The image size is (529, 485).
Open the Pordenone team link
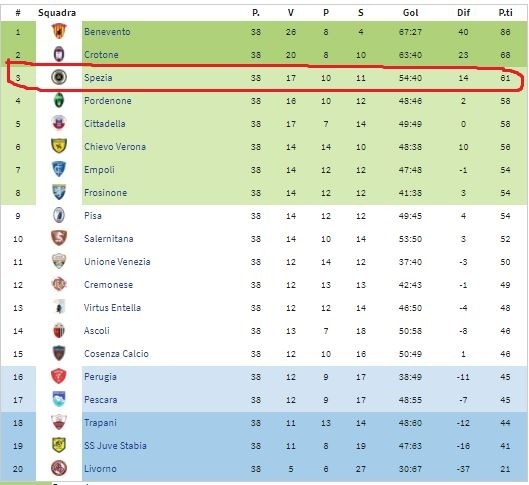(x=108, y=101)
